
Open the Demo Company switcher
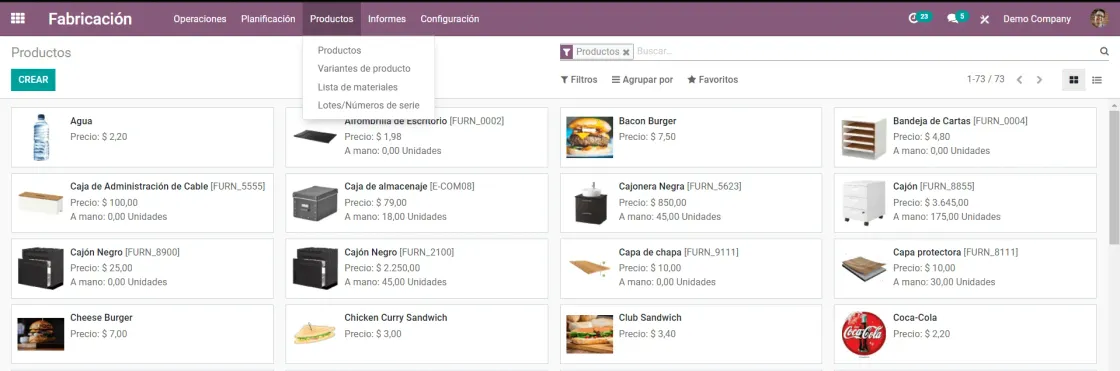(x=1036, y=19)
